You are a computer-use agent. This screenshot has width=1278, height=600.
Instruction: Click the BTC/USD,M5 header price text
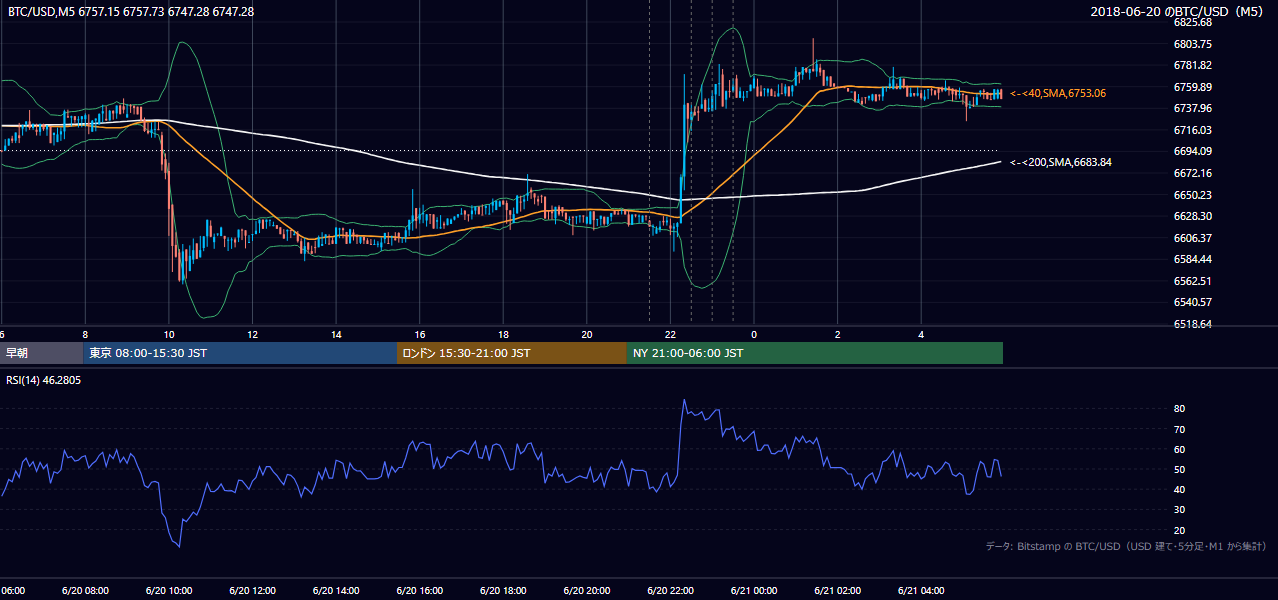click(130, 12)
